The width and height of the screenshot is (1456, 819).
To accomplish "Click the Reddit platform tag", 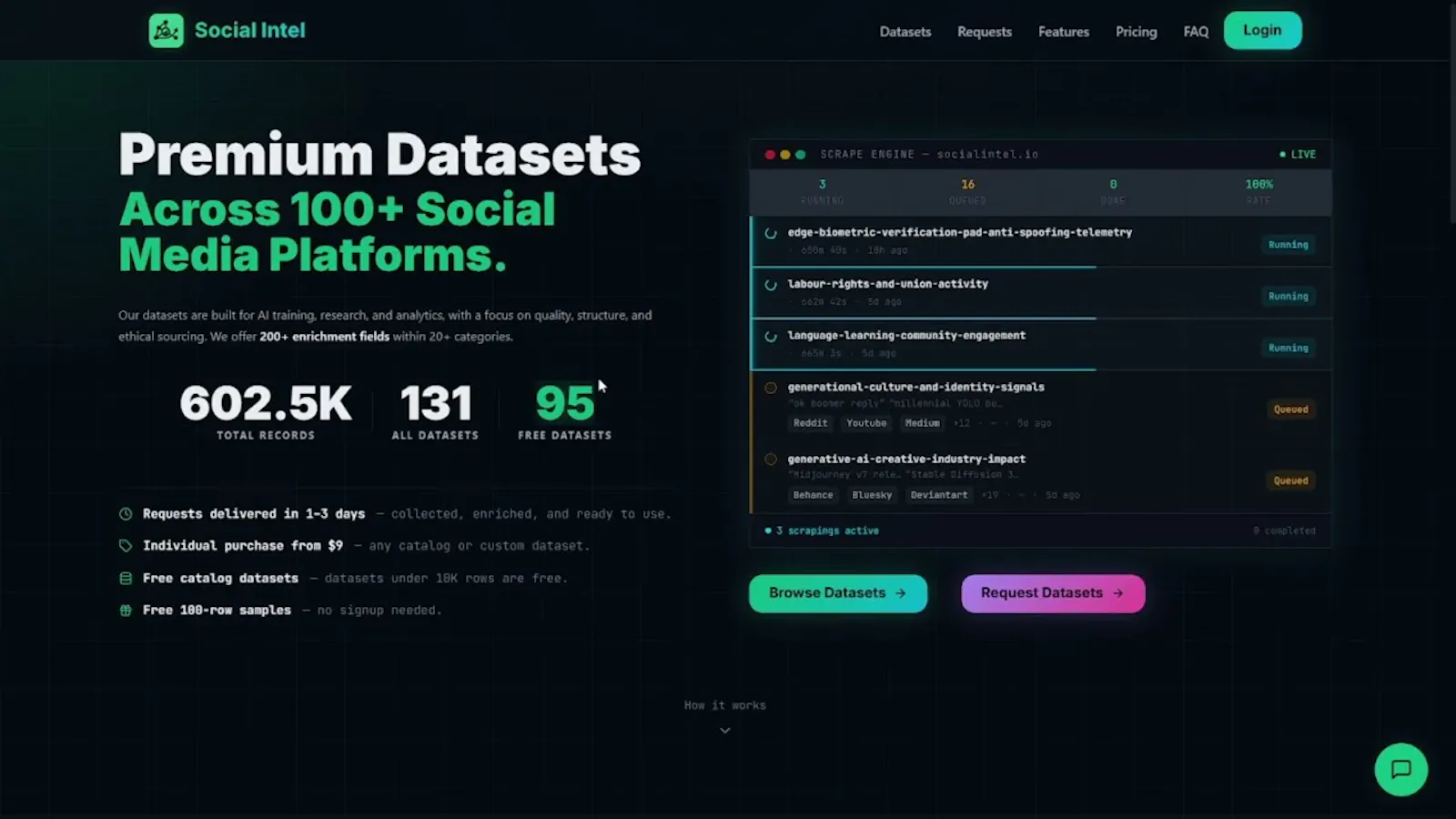I will [x=810, y=423].
